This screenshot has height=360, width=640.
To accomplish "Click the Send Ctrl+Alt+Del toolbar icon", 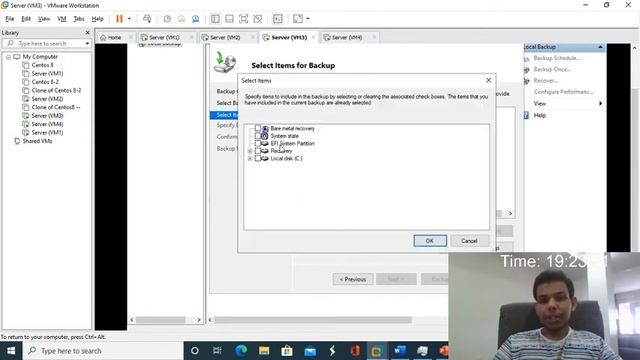I will [x=147, y=19].
